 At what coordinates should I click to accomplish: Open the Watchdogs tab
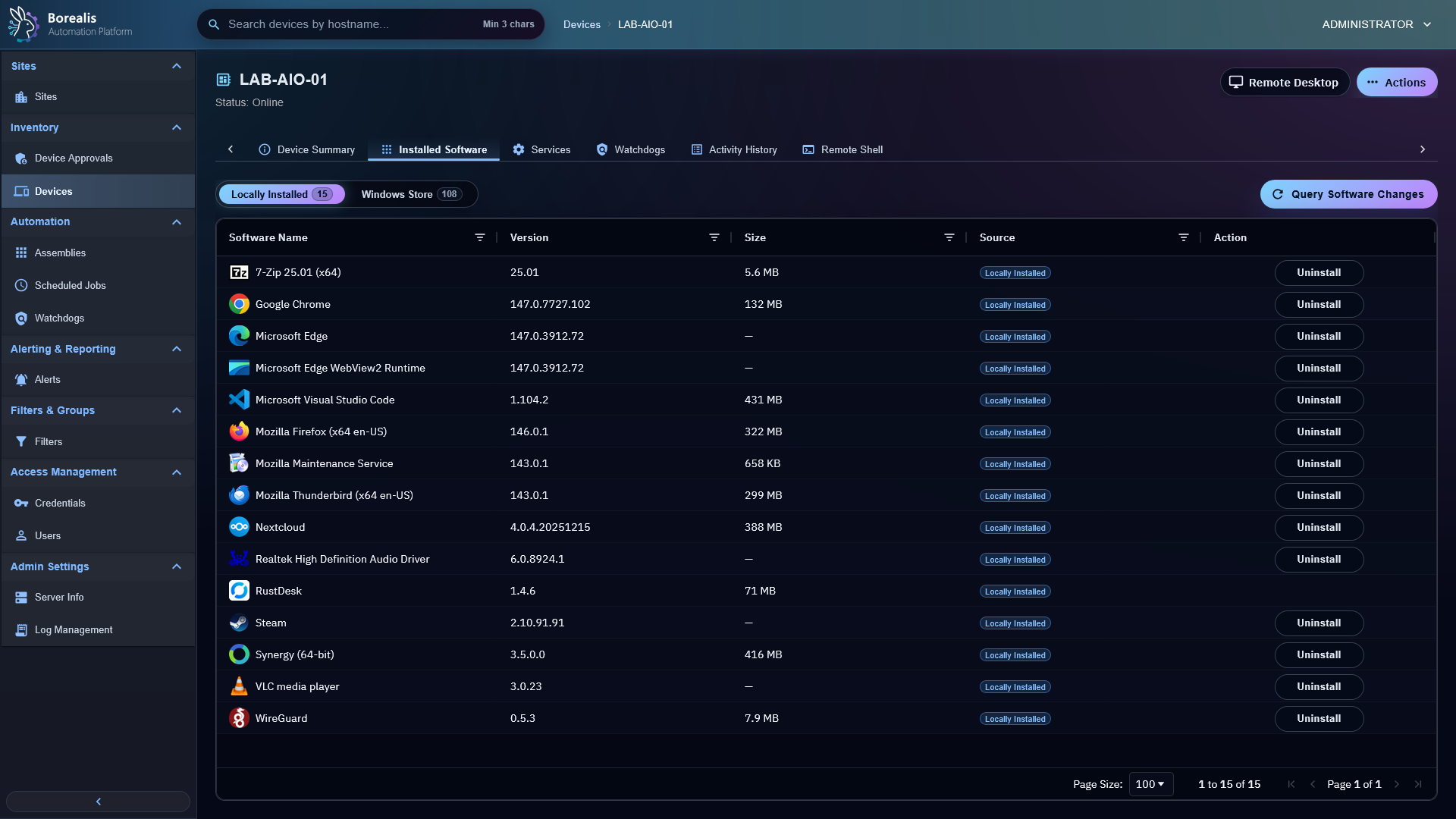[x=631, y=149]
